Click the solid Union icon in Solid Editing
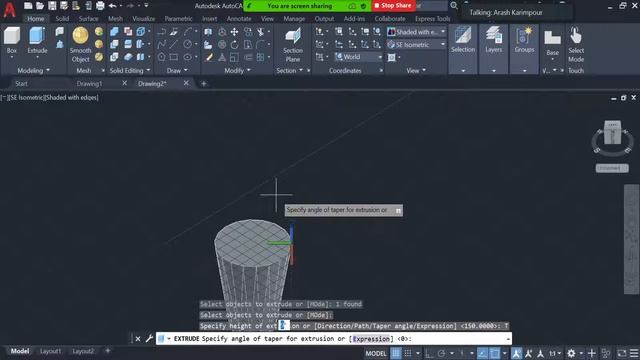The height and width of the screenshot is (360, 640). [114, 32]
